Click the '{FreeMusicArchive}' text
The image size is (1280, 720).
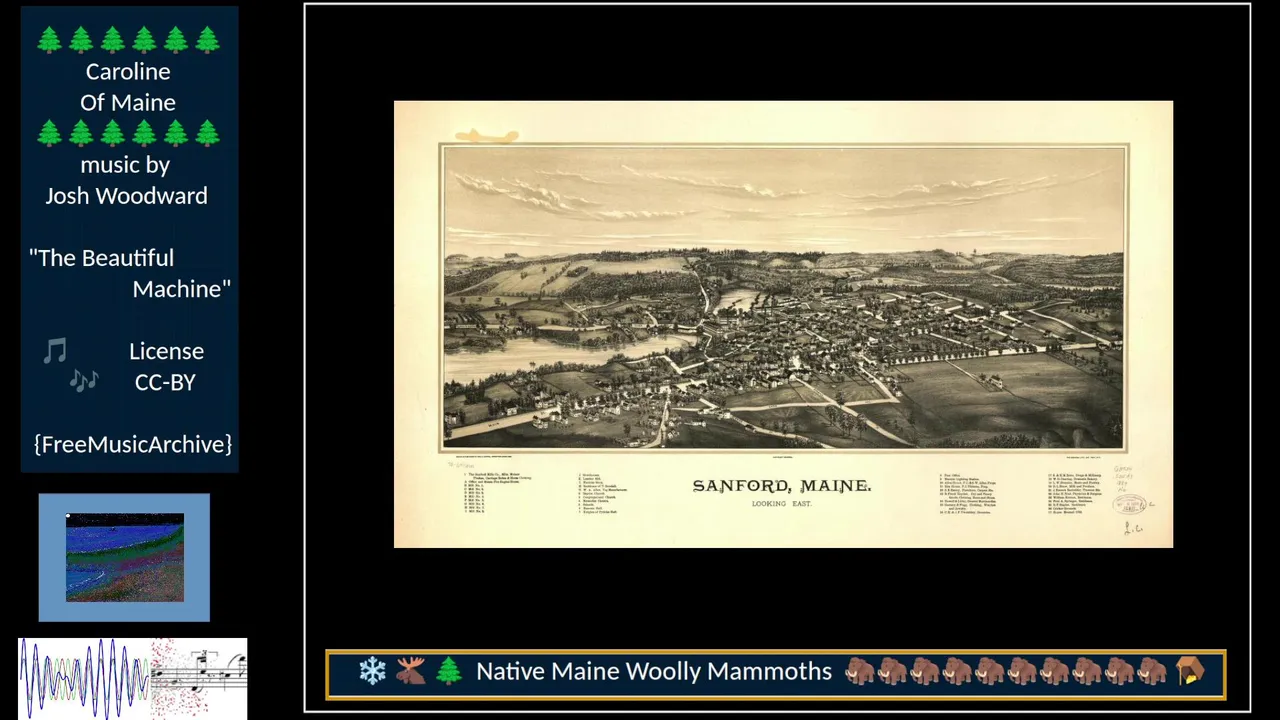[133, 444]
